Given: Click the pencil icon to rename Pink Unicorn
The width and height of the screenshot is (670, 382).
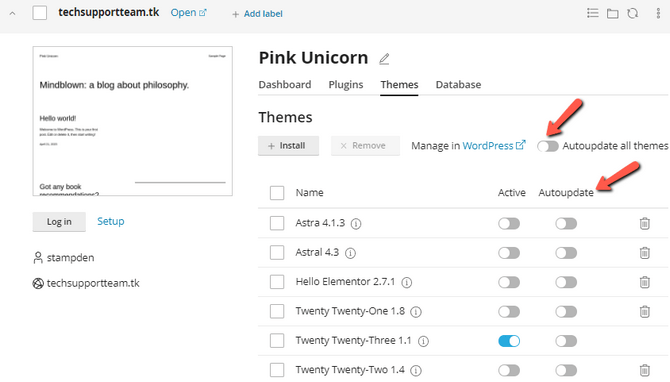Looking at the screenshot, I should point(384,59).
